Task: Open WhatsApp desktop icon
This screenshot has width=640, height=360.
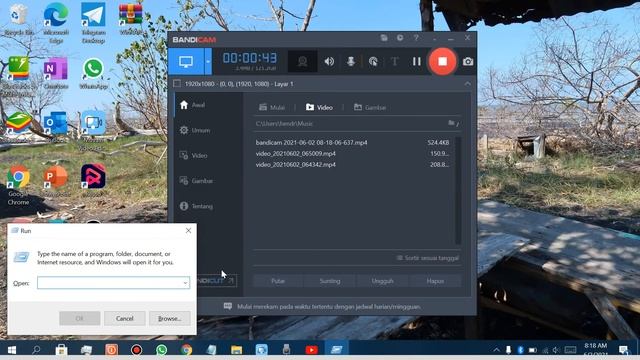Action: 93,73
